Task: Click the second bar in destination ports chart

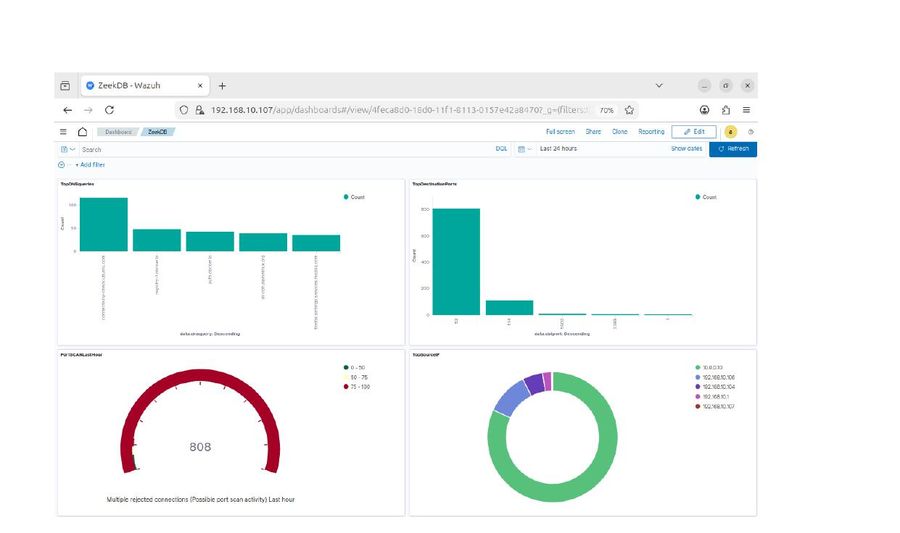Action: [x=509, y=308]
